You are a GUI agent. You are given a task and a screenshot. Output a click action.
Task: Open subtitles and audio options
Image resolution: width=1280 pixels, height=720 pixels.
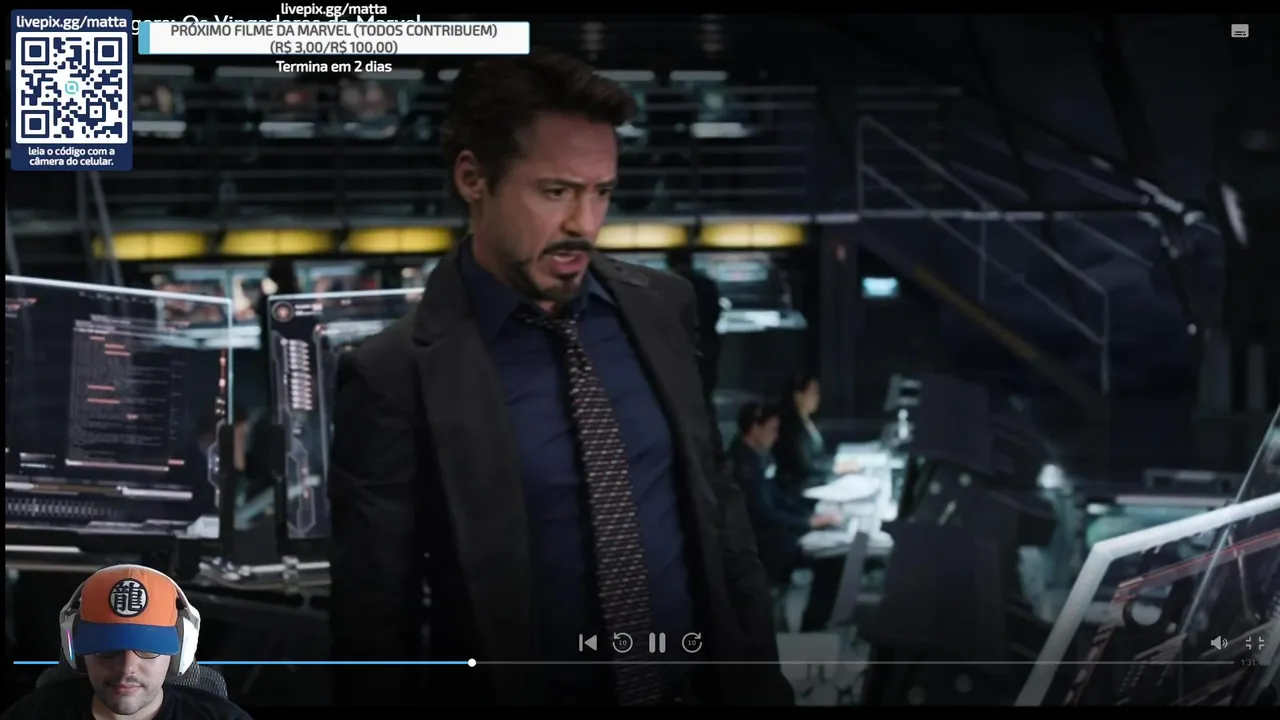click(1240, 31)
